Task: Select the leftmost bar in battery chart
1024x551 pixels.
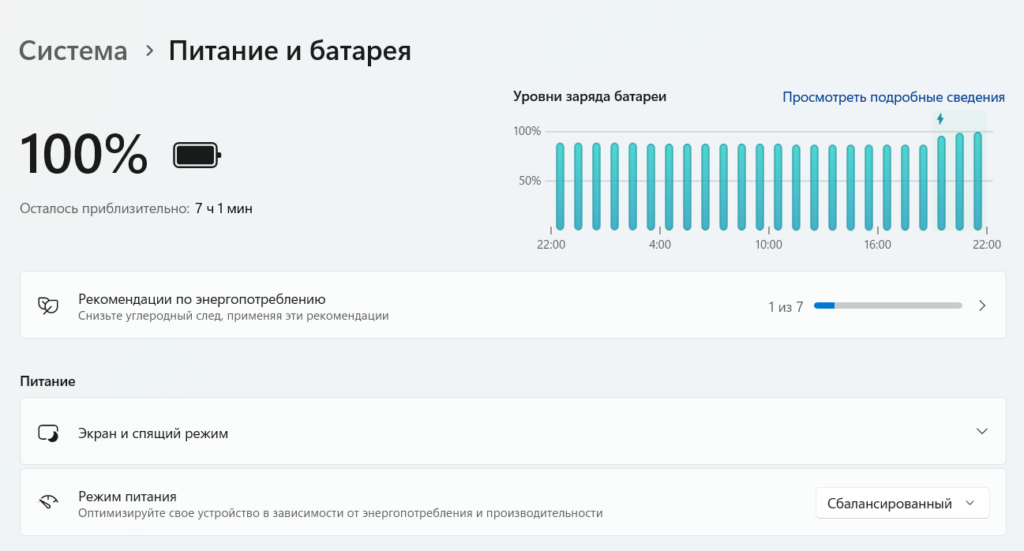Action: tap(560, 186)
